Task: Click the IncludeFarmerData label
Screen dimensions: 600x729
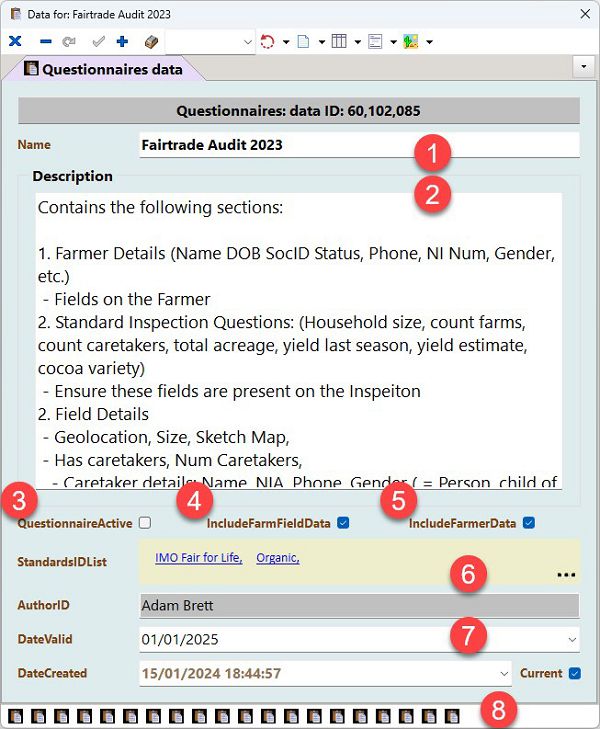Action: click(462, 523)
